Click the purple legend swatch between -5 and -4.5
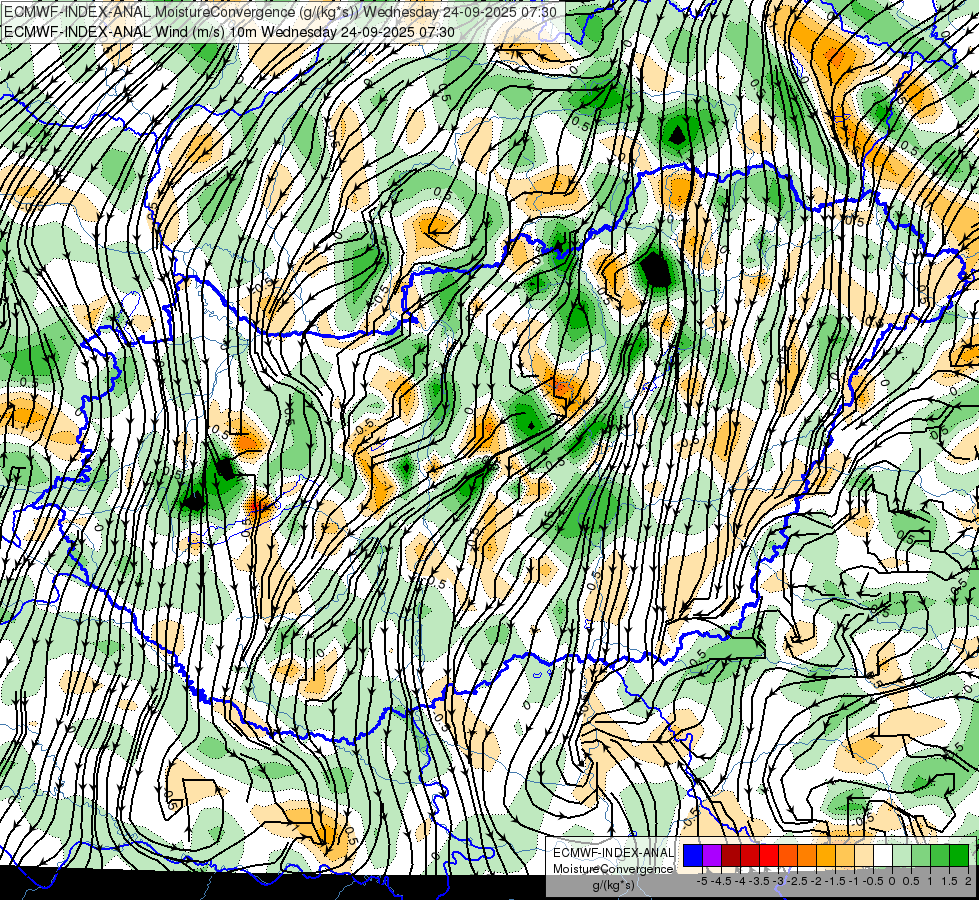The image size is (979, 900). click(x=712, y=855)
